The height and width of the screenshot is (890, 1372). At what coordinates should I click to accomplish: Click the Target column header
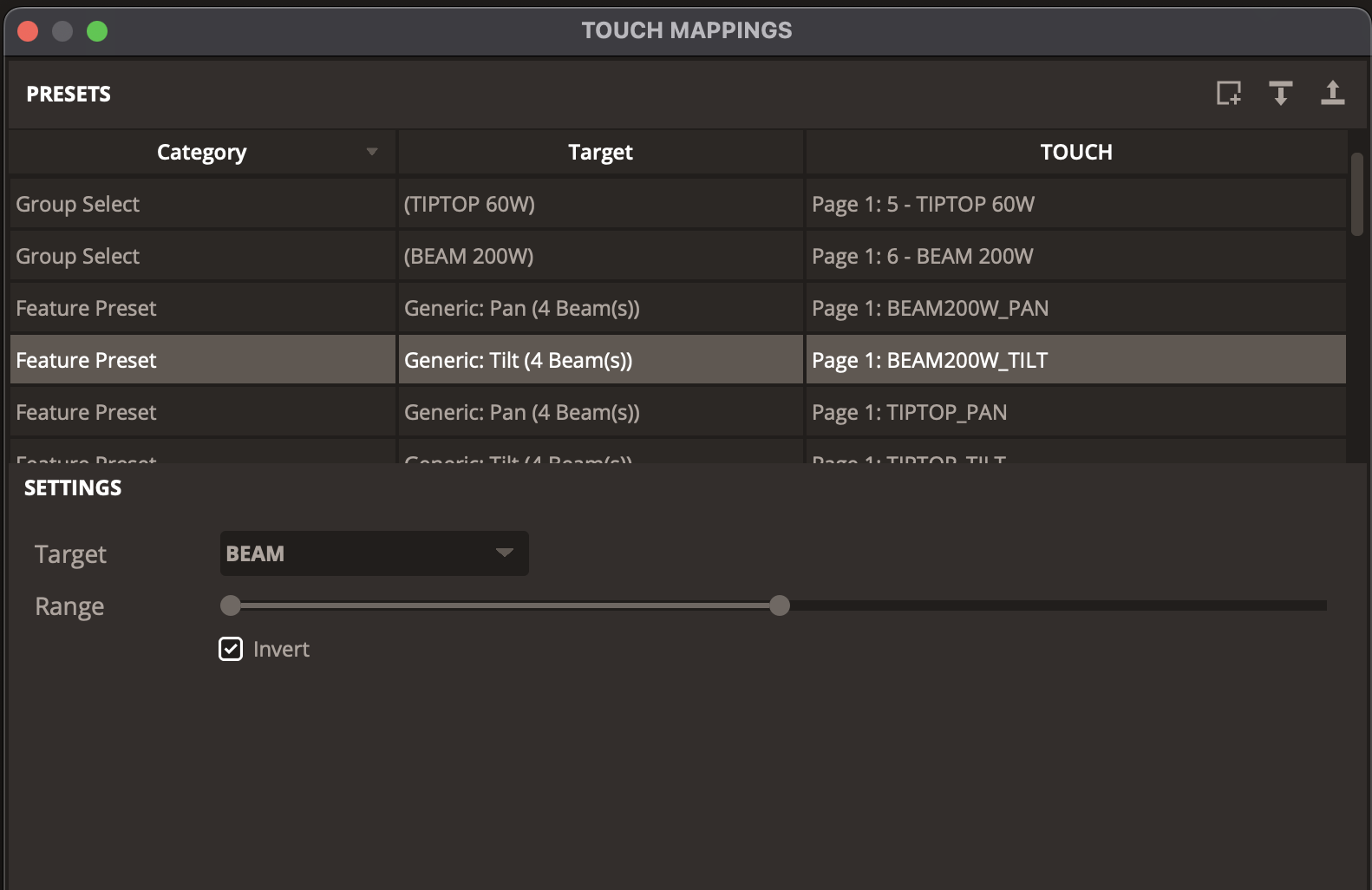pos(600,152)
